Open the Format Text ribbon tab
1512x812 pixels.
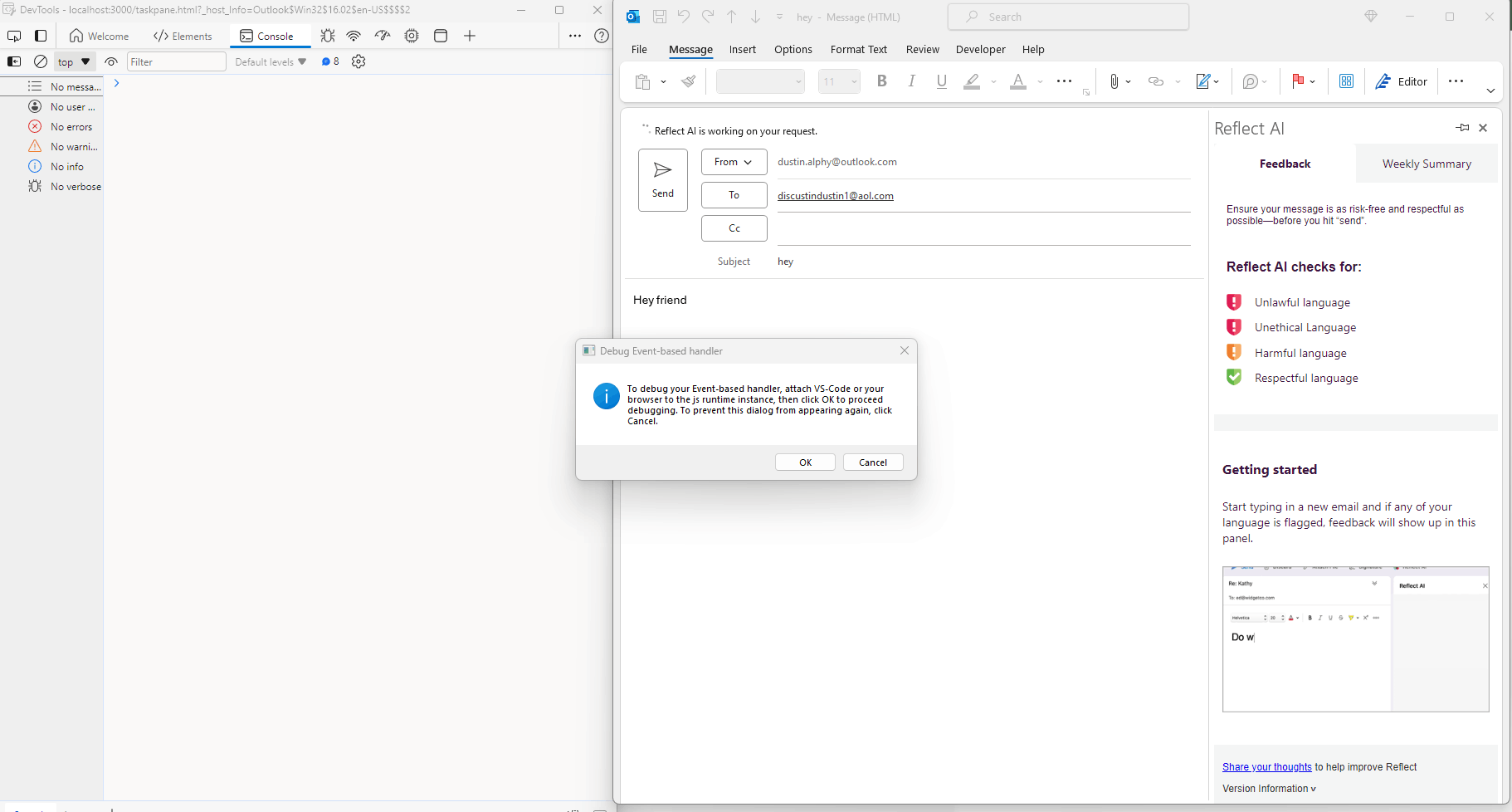(858, 50)
